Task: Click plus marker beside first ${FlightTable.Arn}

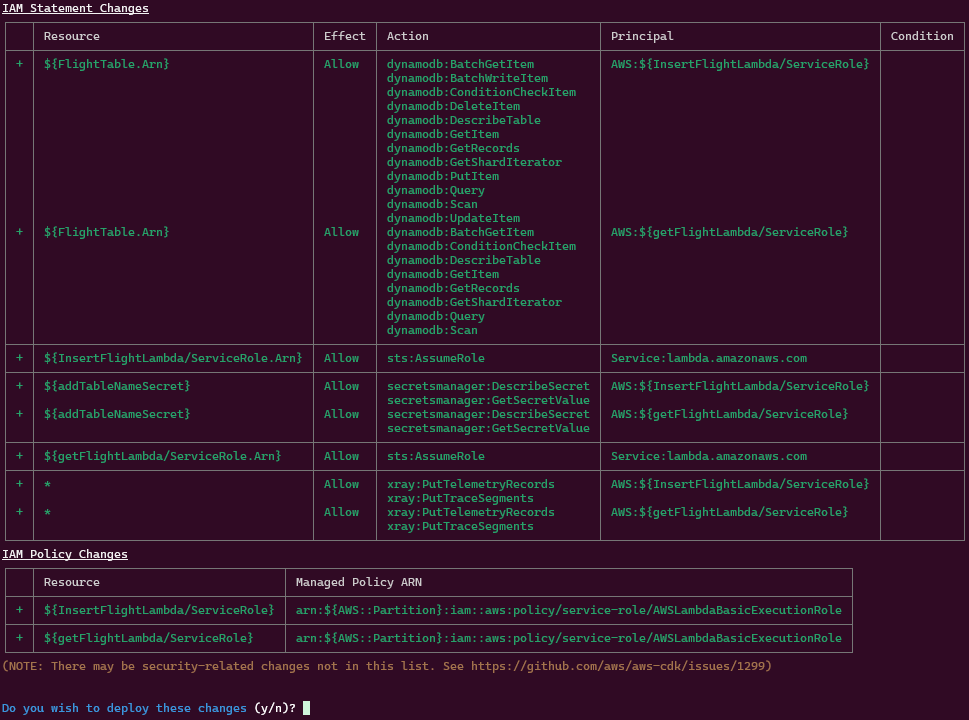Action: point(20,64)
